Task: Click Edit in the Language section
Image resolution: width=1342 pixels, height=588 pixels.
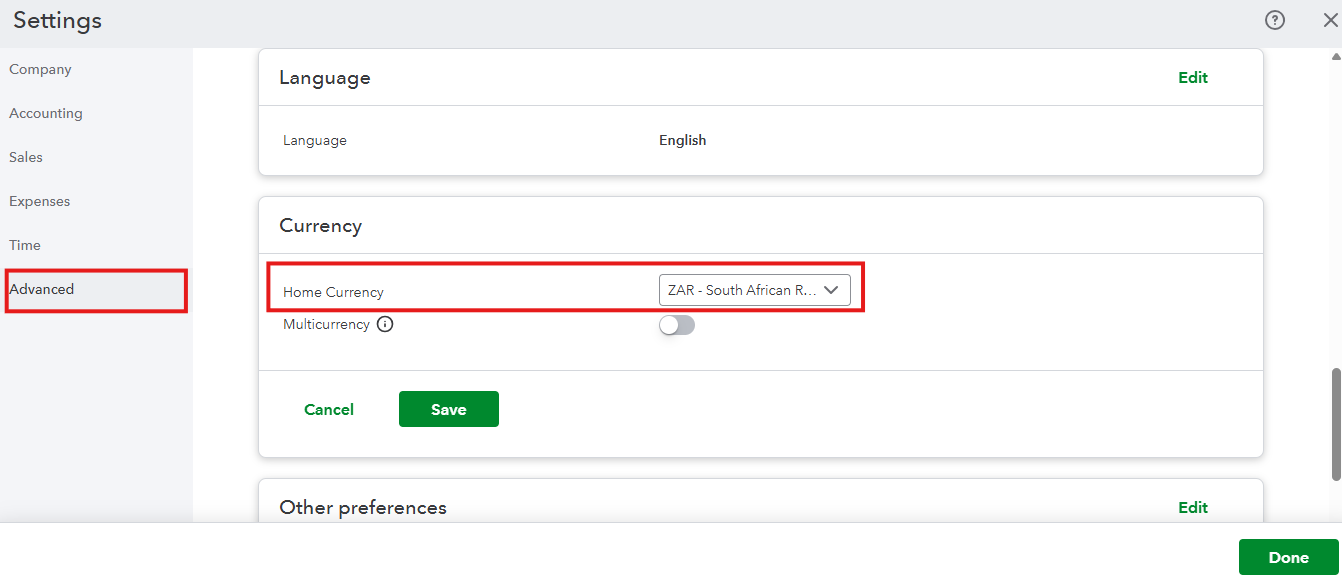Action: (x=1193, y=78)
